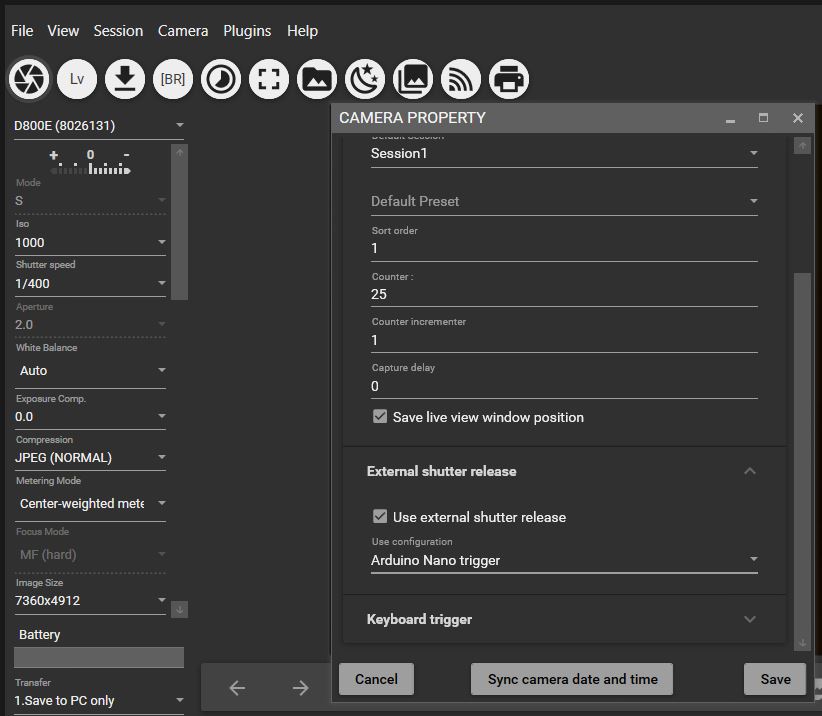Open the time lapse clock icon
Screen dimensions: 822x716
[x=221, y=79]
